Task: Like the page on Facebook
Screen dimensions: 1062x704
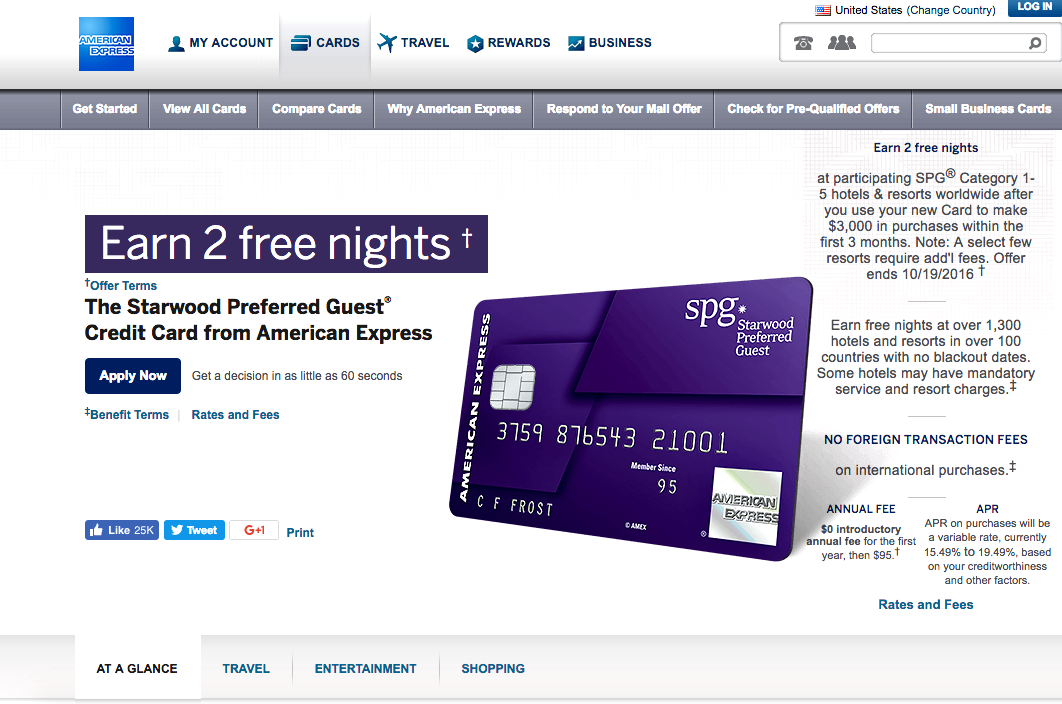Action: pos(122,530)
